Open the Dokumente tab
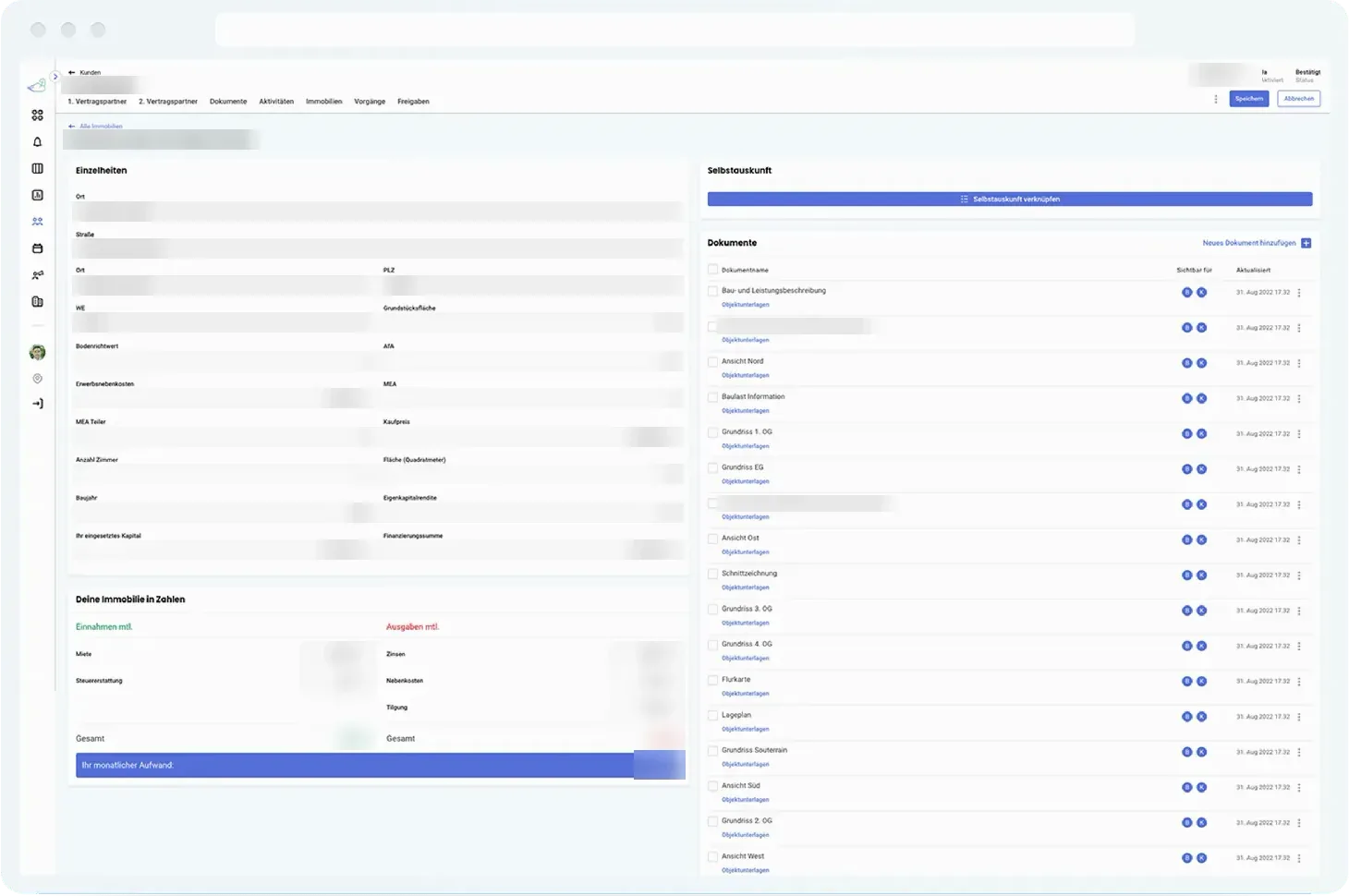 click(228, 102)
